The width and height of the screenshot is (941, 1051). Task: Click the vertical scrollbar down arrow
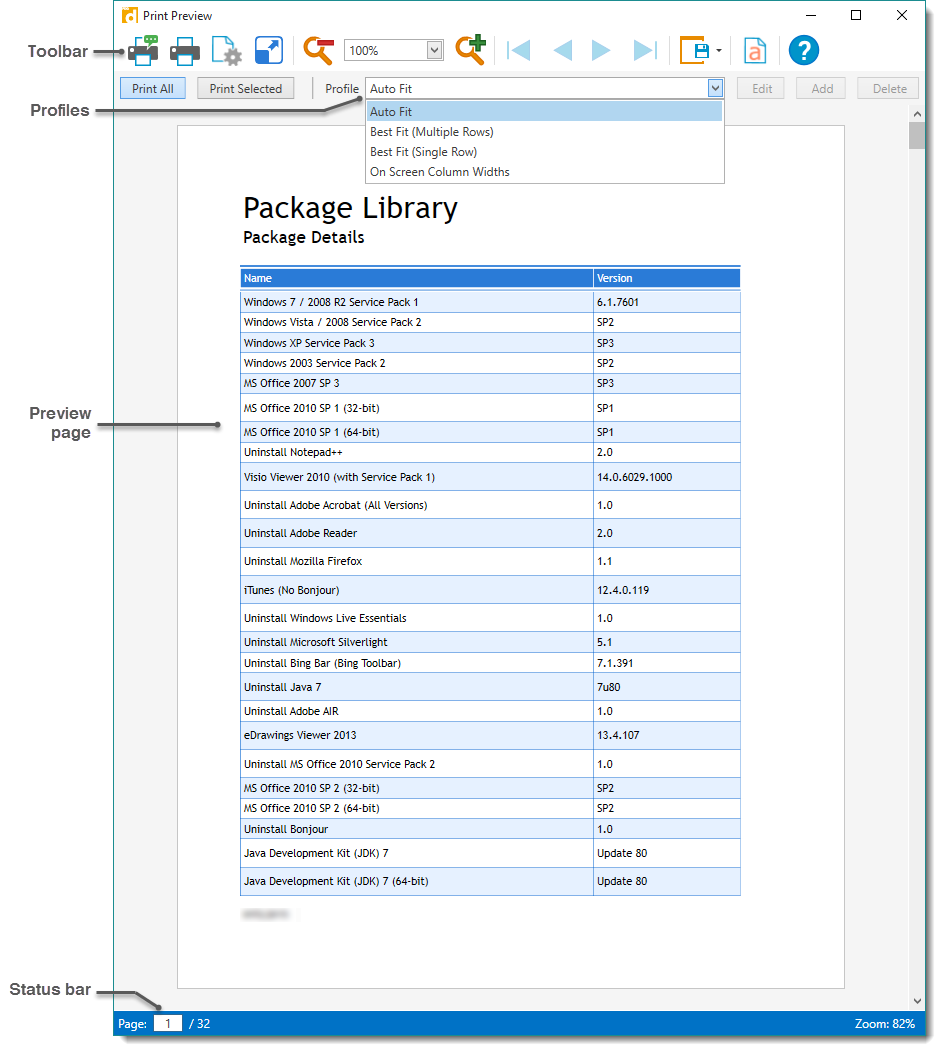(917, 1000)
